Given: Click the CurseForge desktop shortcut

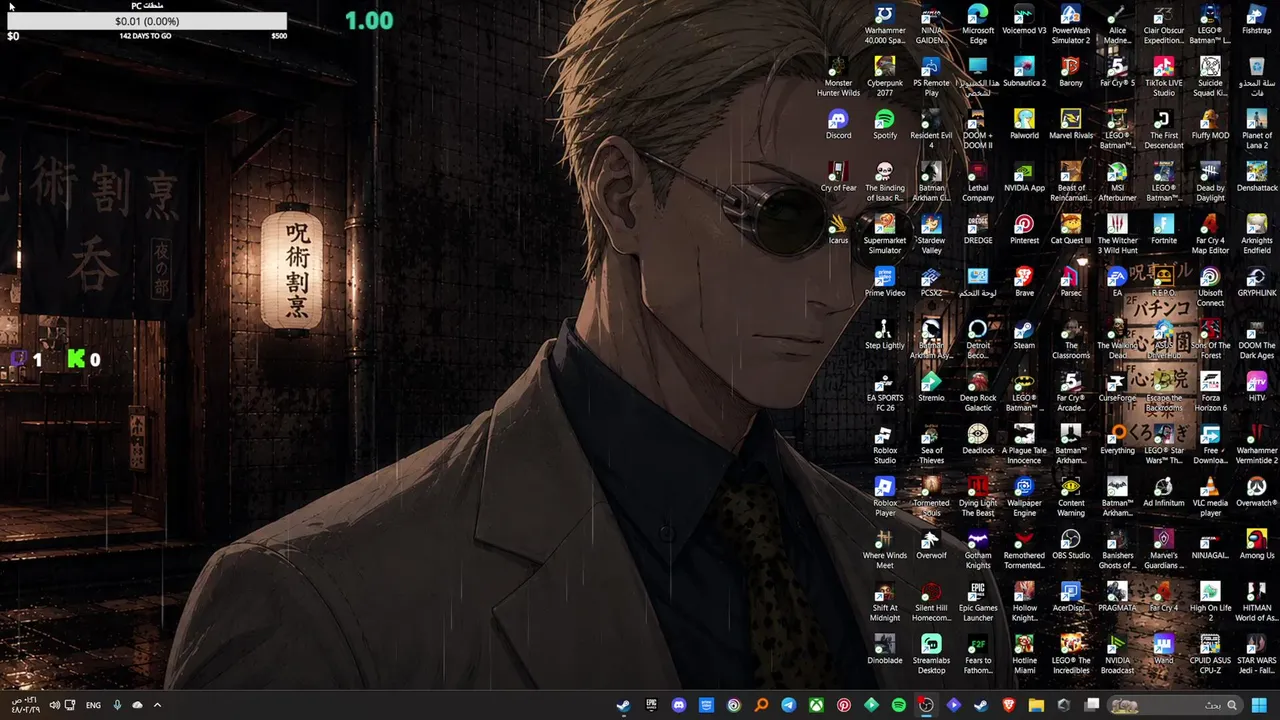Looking at the screenshot, I should (x=1117, y=385).
